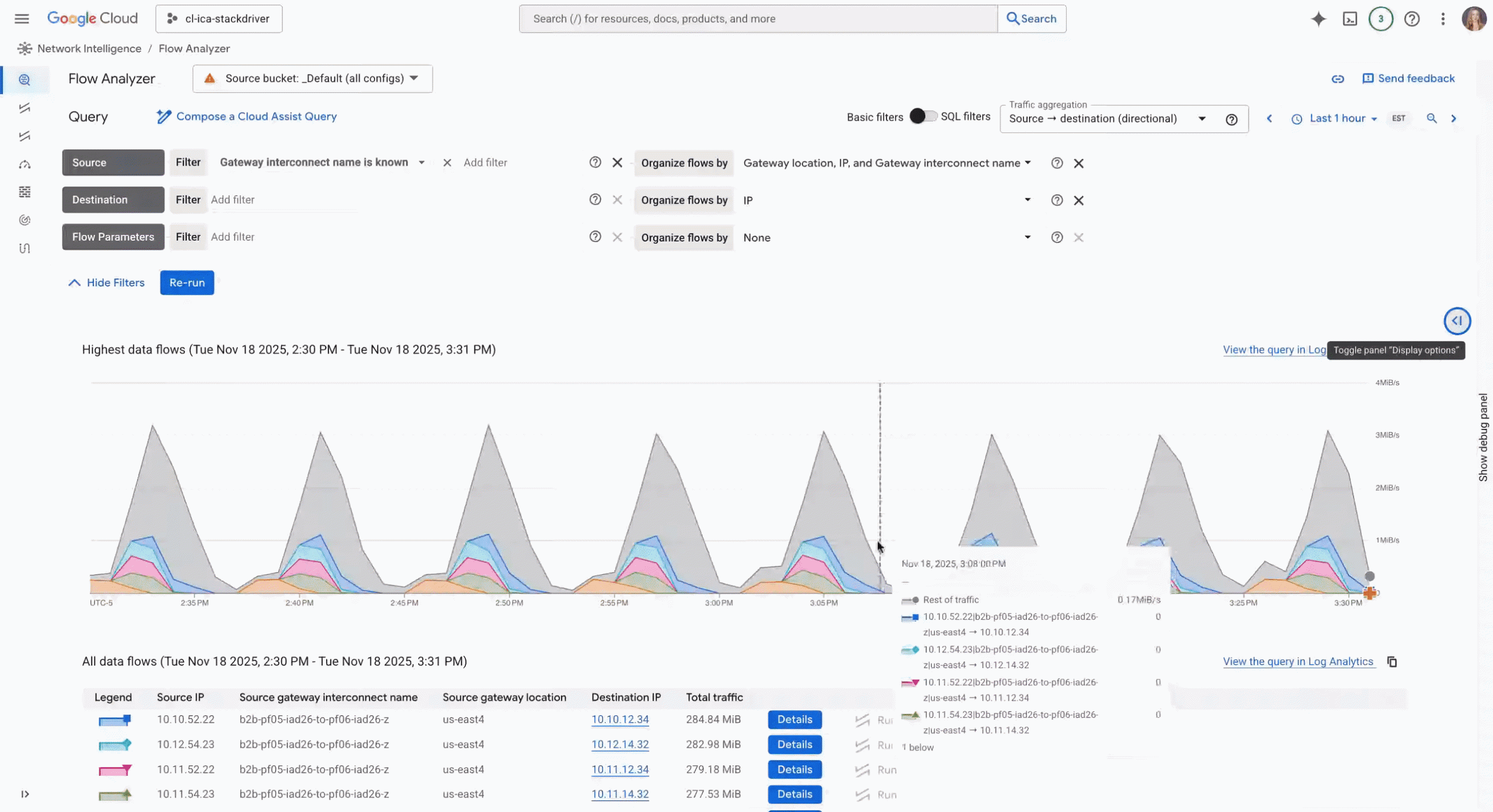This screenshot has height=812, width=1493.
Task: Activate Gemini by clicking the spark icon
Action: click(x=1318, y=19)
